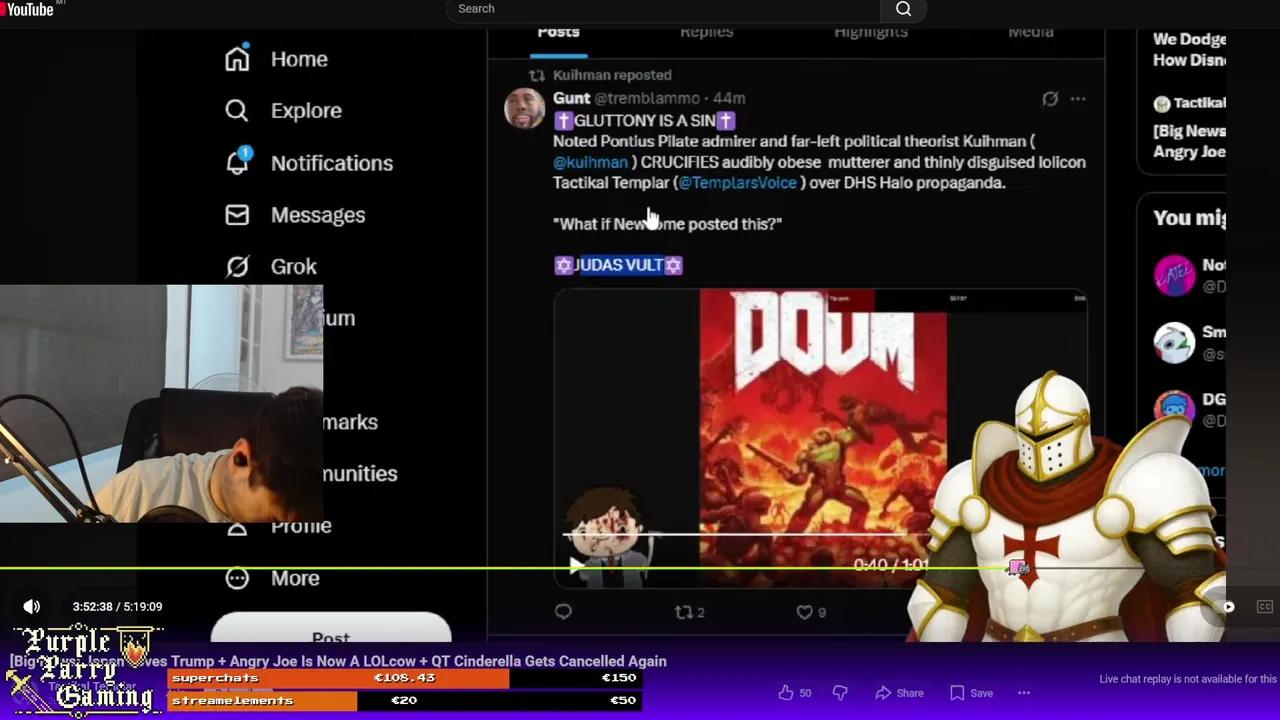Image resolution: width=1280 pixels, height=720 pixels.
Task: Open Messages in the X sidebar
Action: [295, 215]
